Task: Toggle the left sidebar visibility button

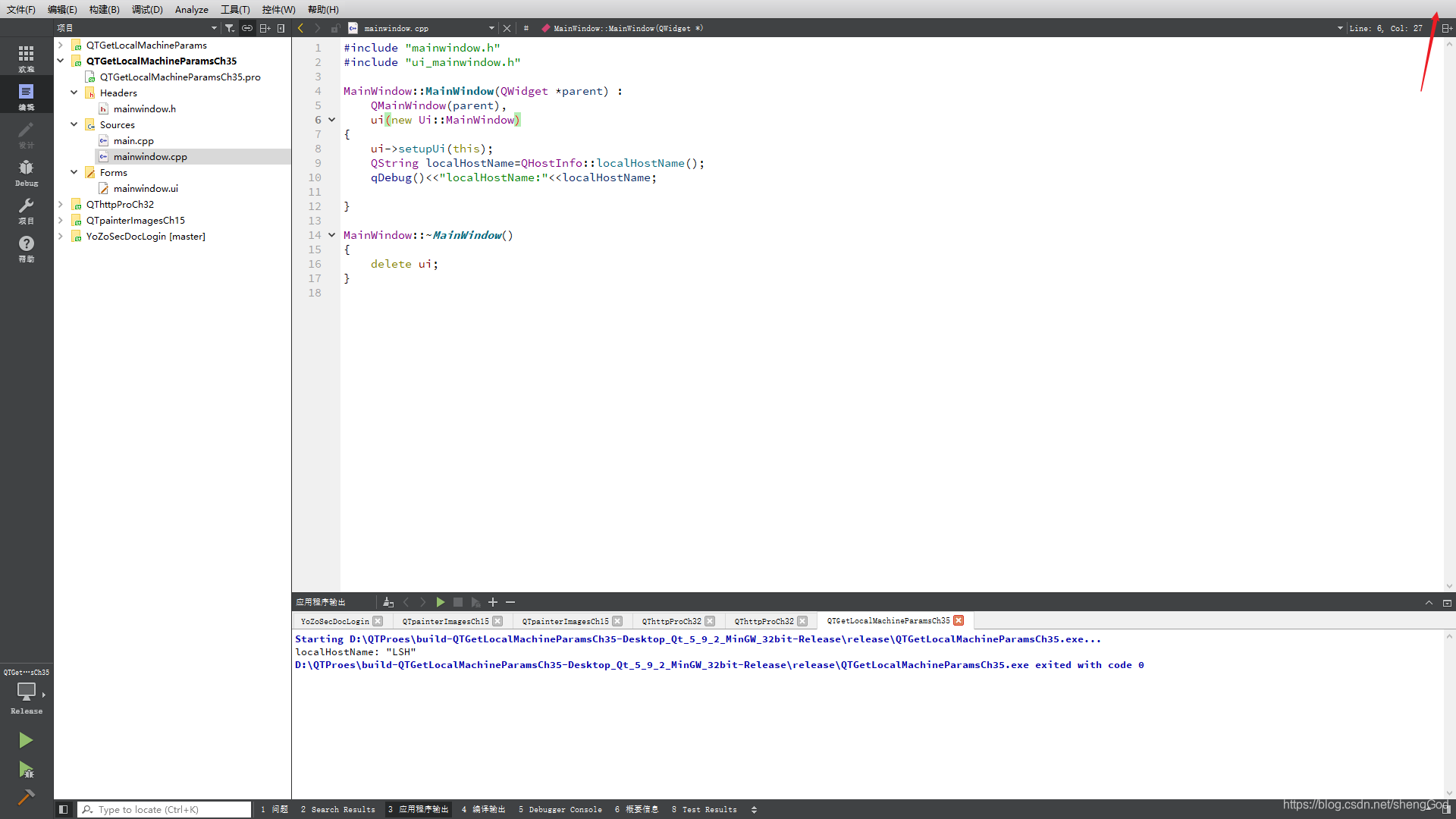Action: tap(64, 809)
